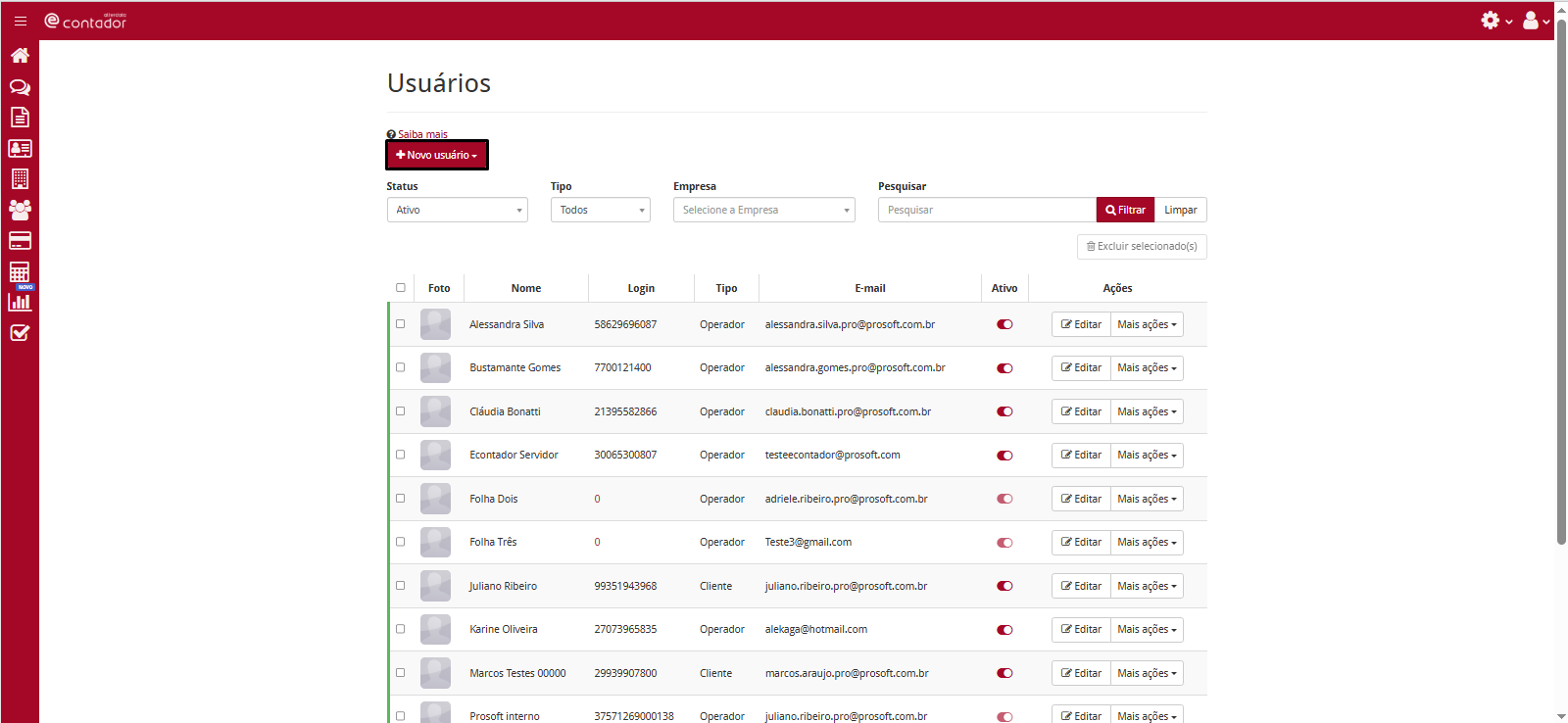Open the chat bubbles sidebar icon
Viewport: 1568px width, 723px height.
(x=20, y=87)
